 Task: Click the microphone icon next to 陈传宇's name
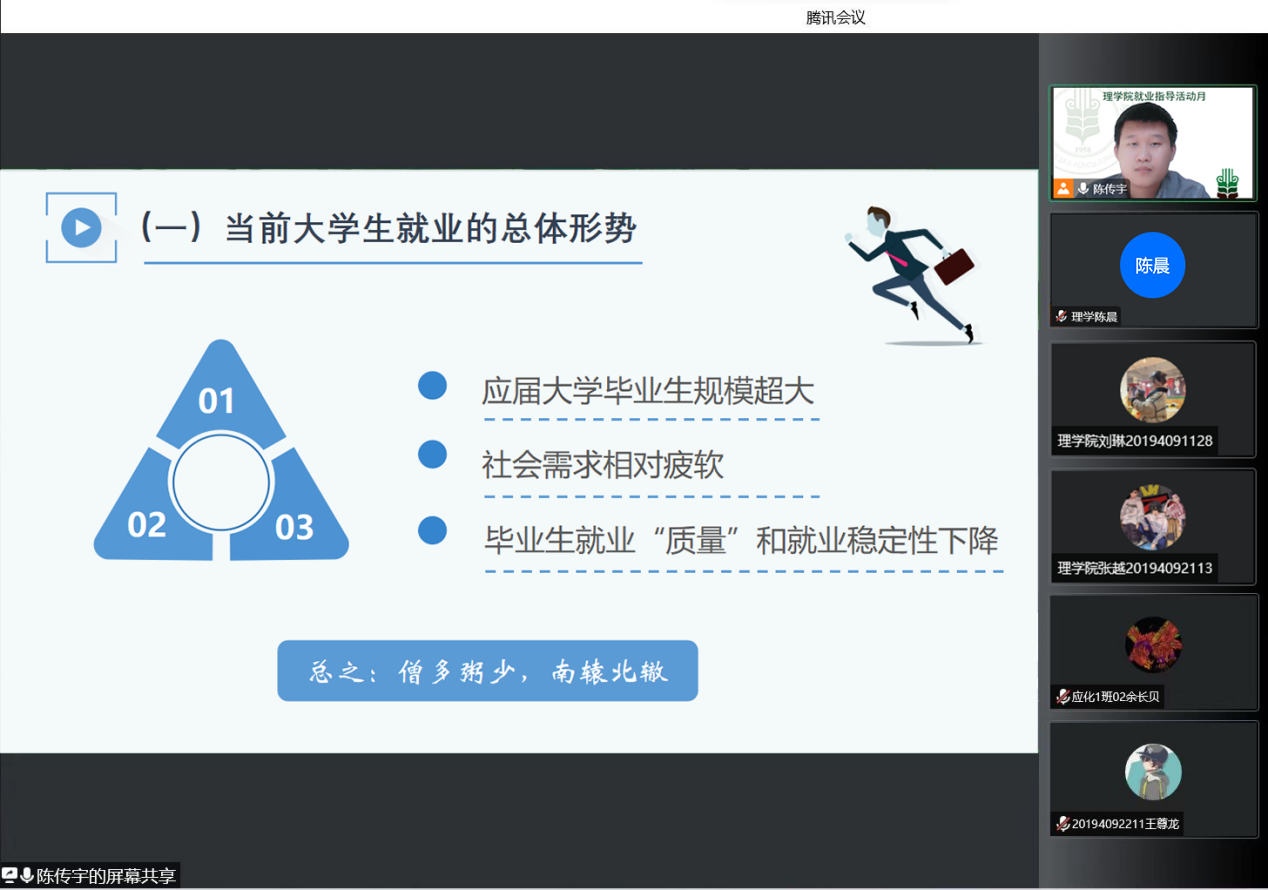[x=1082, y=188]
